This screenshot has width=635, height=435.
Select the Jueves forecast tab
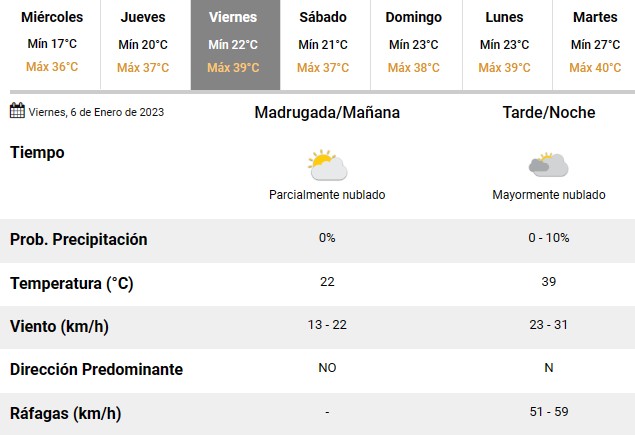click(143, 45)
